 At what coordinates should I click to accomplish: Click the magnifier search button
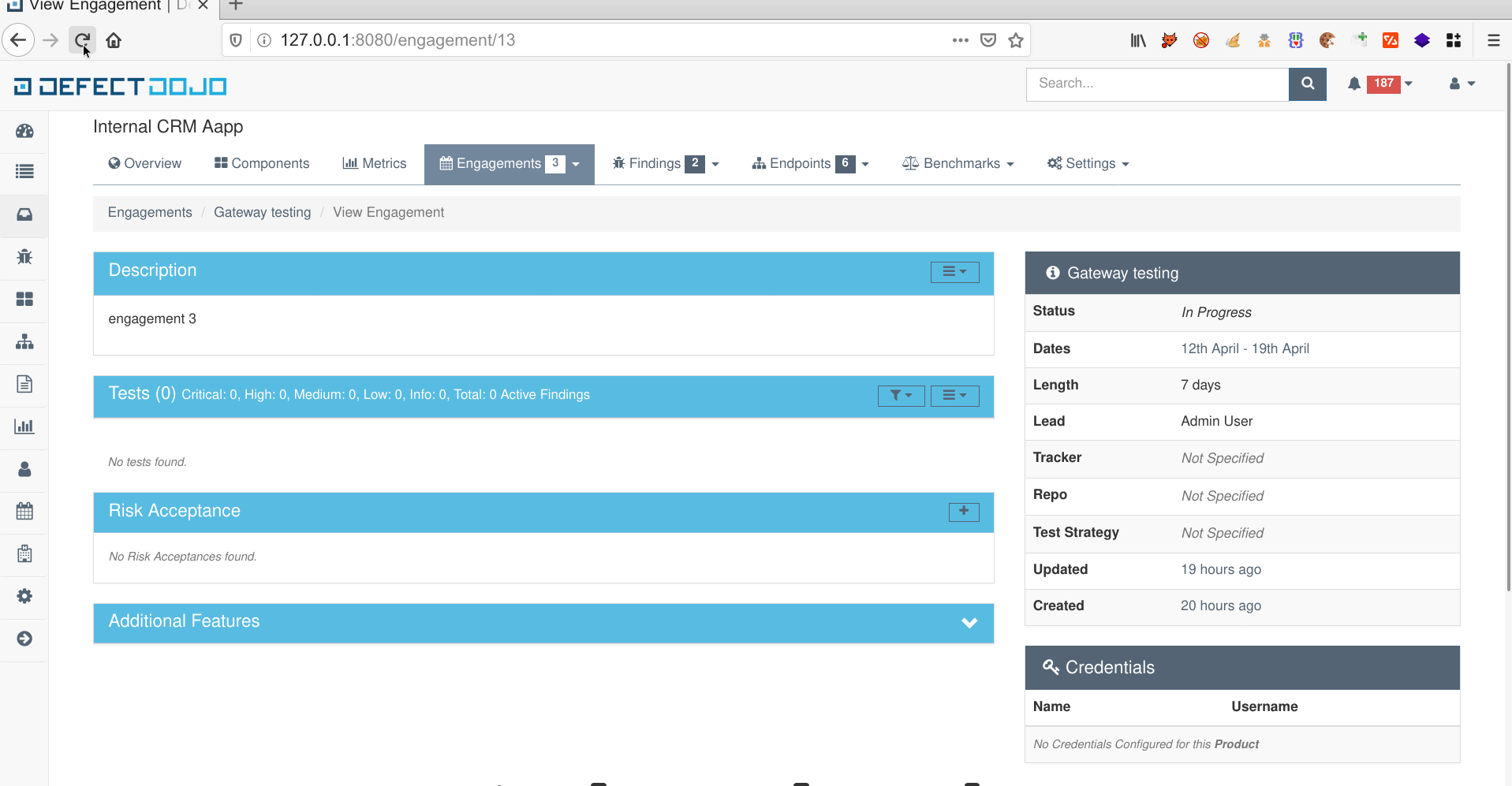(x=1307, y=84)
